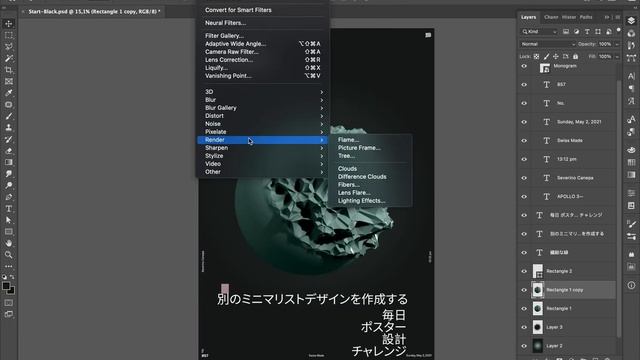
Task: Select the Gradient tool
Action: point(9,162)
